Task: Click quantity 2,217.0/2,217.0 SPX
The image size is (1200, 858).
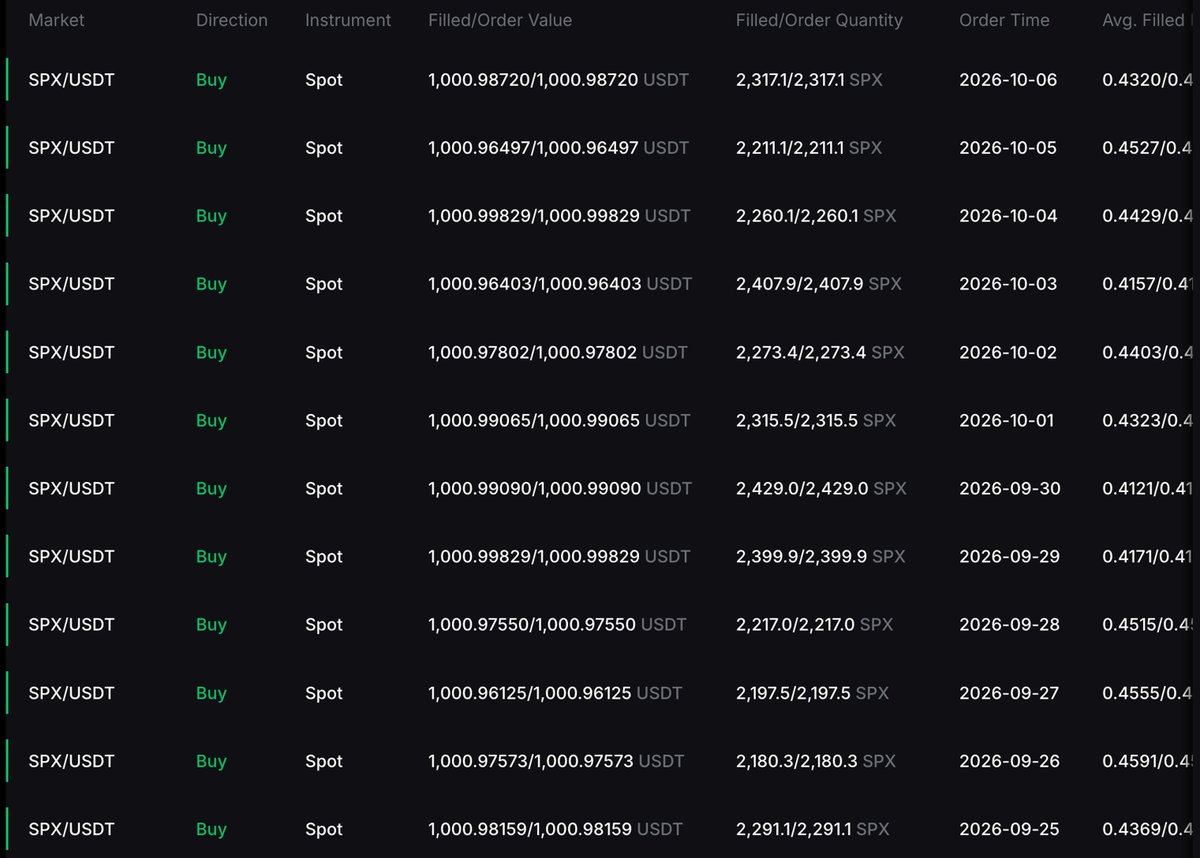Action: click(x=814, y=624)
